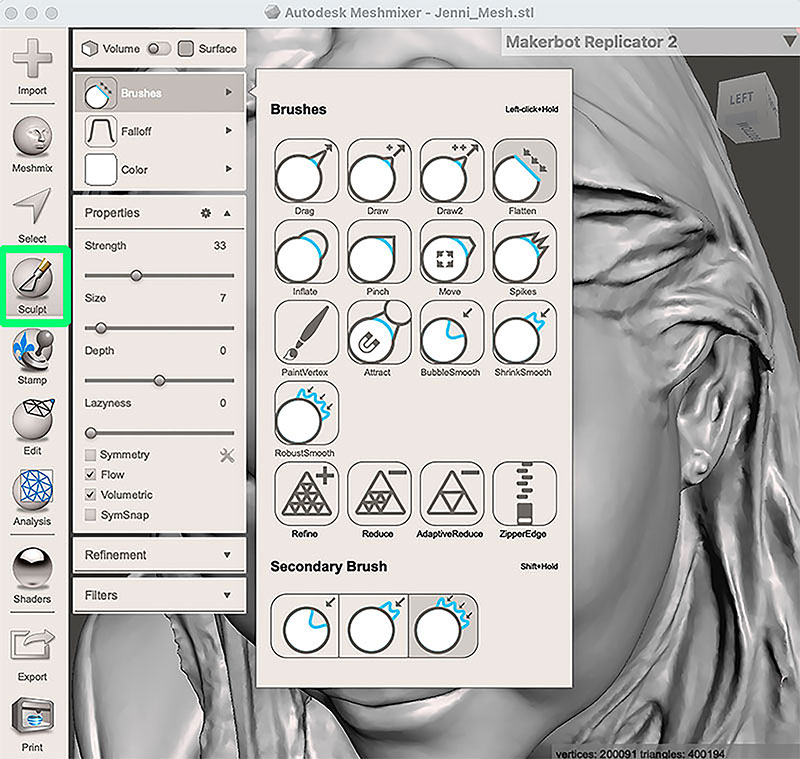The width and height of the screenshot is (800, 759).
Task: Select the ShrinkSmooth brush
Action: [524, 332]
